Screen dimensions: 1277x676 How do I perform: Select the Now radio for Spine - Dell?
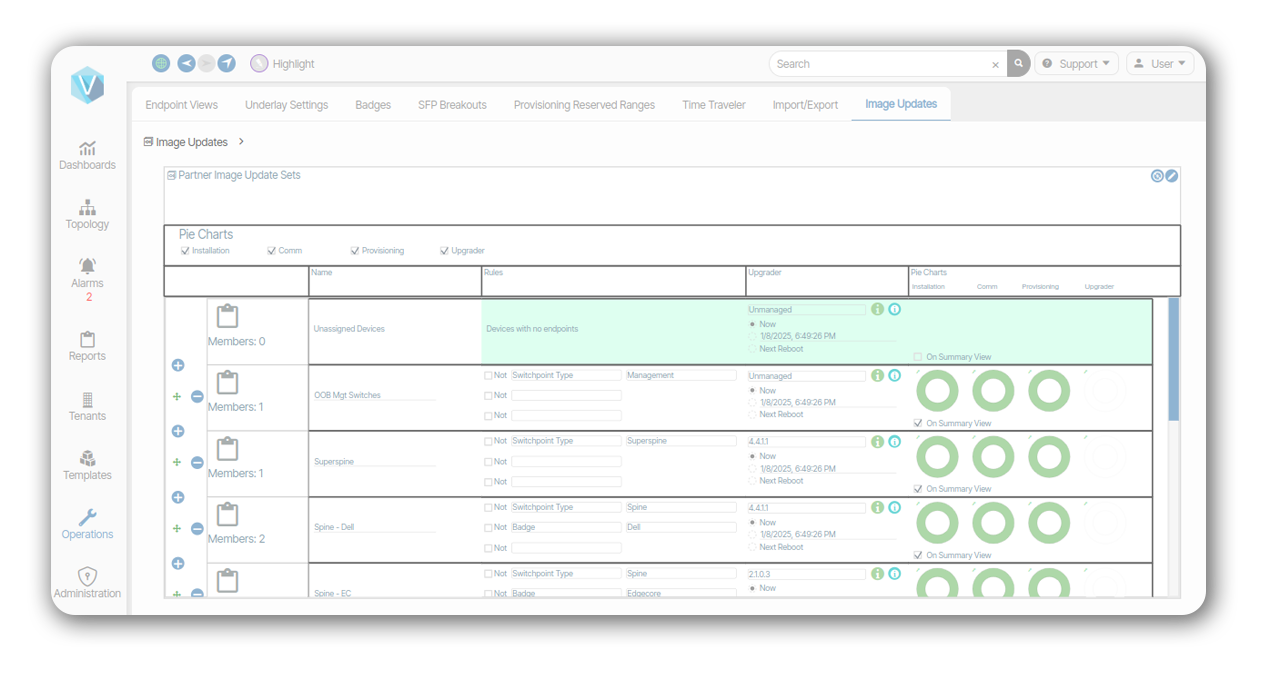[x=752, y=522]
